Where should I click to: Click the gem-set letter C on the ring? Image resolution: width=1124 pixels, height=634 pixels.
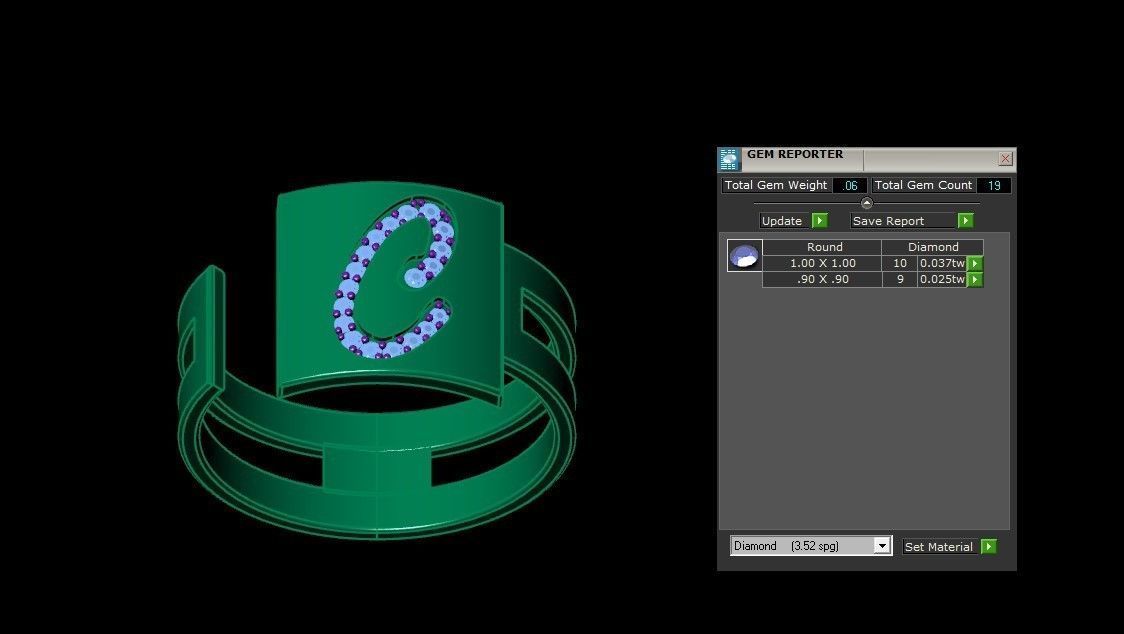pos(395,278)
